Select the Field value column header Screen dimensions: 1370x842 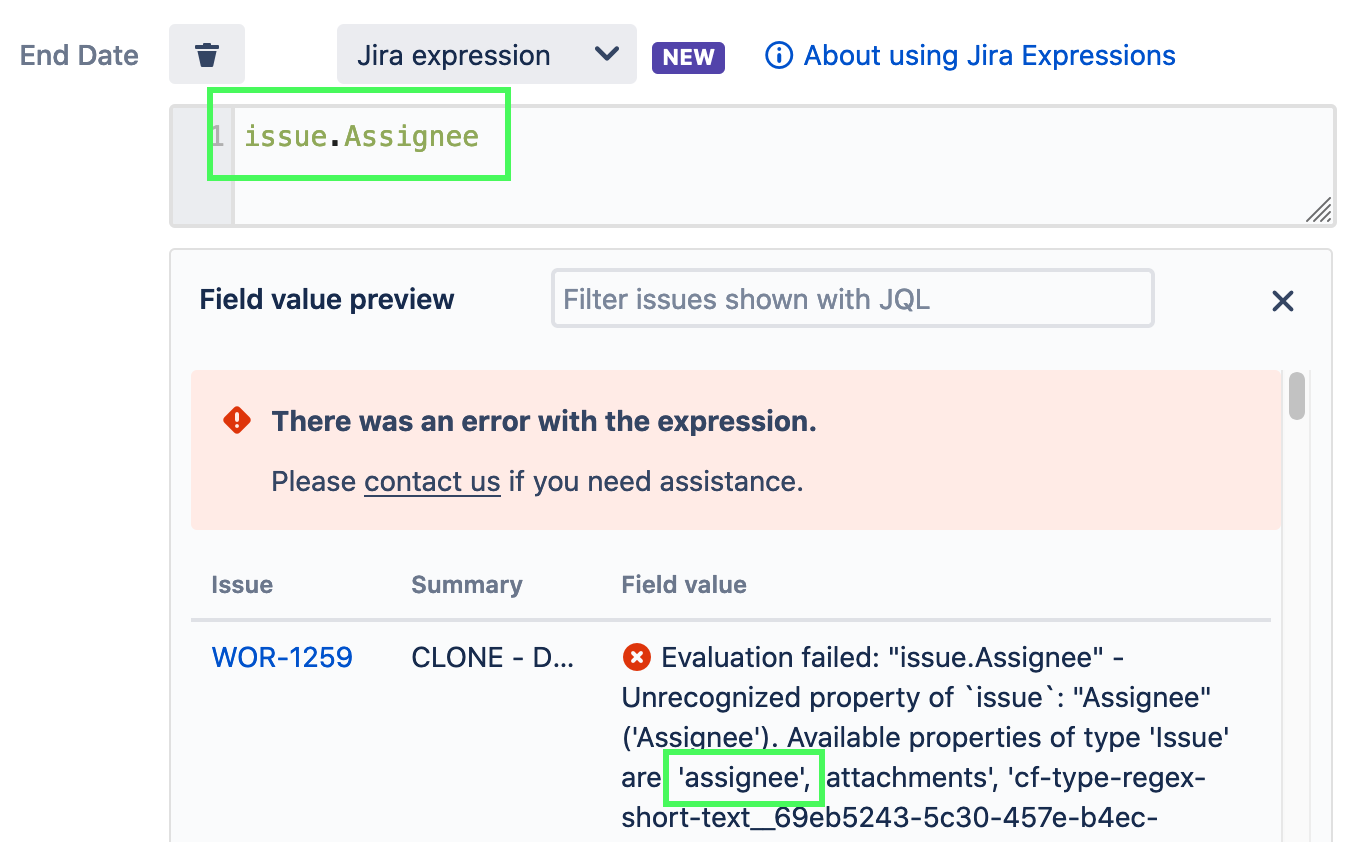point(684,584)
